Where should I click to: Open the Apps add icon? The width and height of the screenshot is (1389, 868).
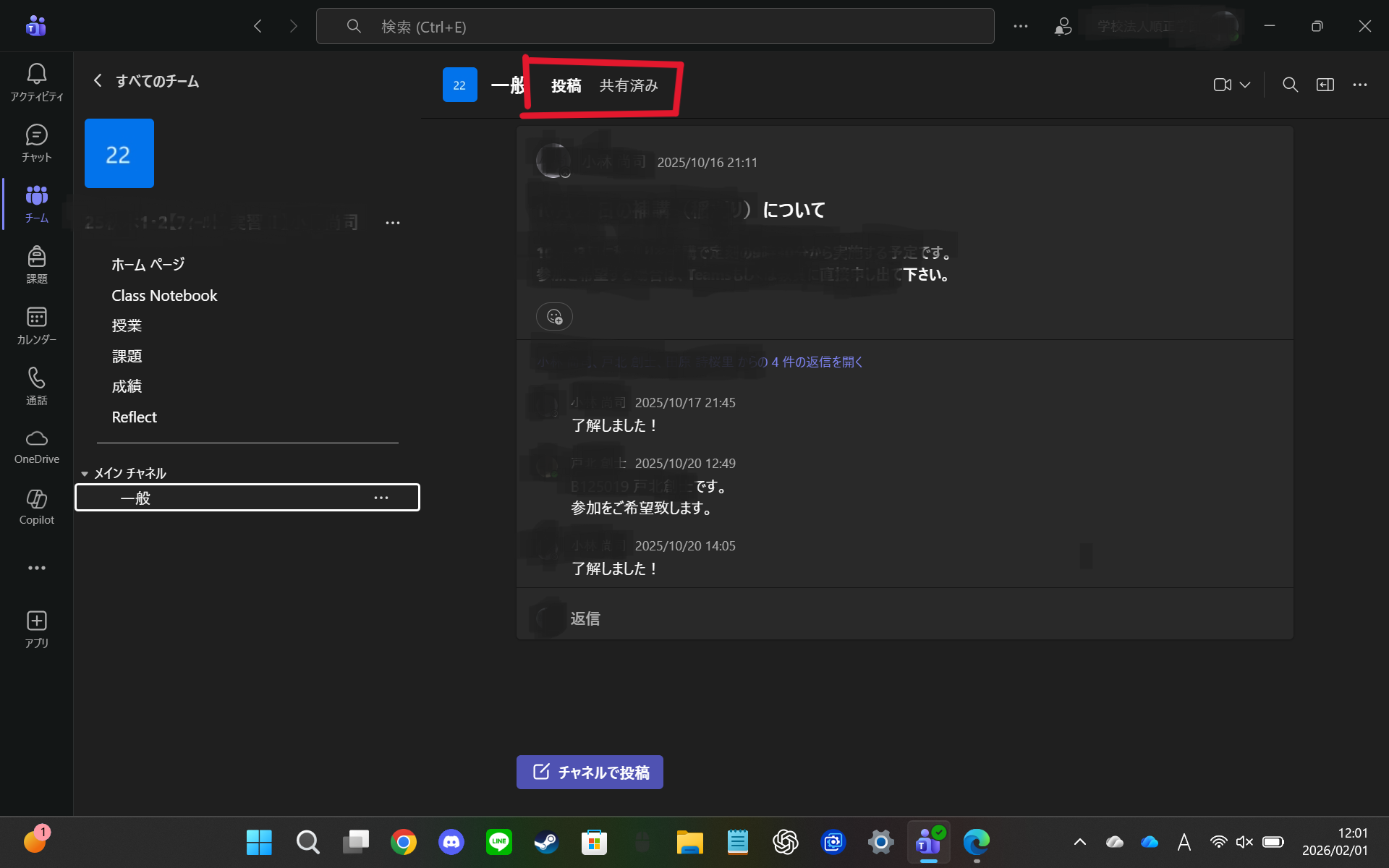click(36, 629)
